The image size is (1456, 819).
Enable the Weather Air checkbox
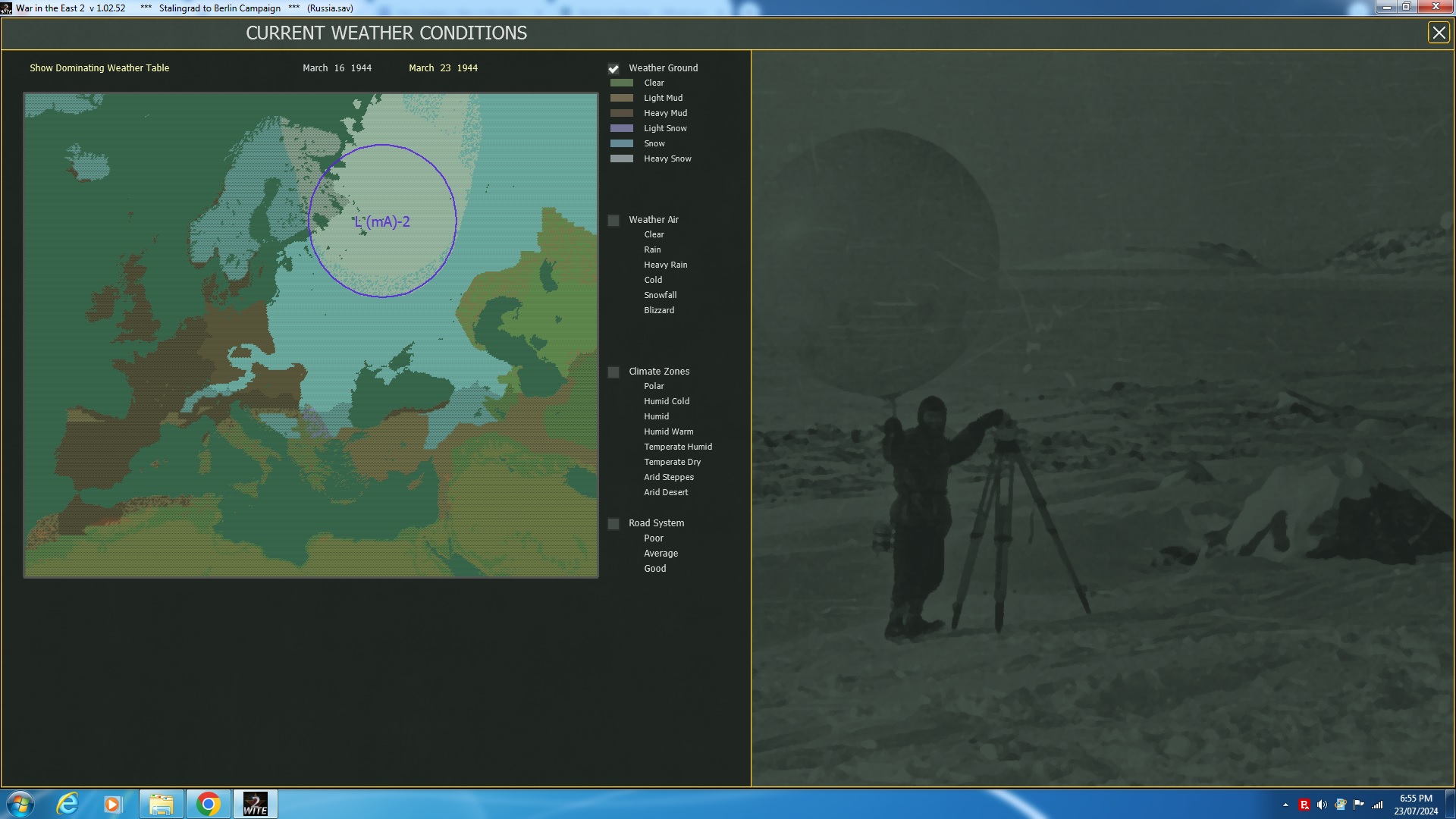coord(613,221)
